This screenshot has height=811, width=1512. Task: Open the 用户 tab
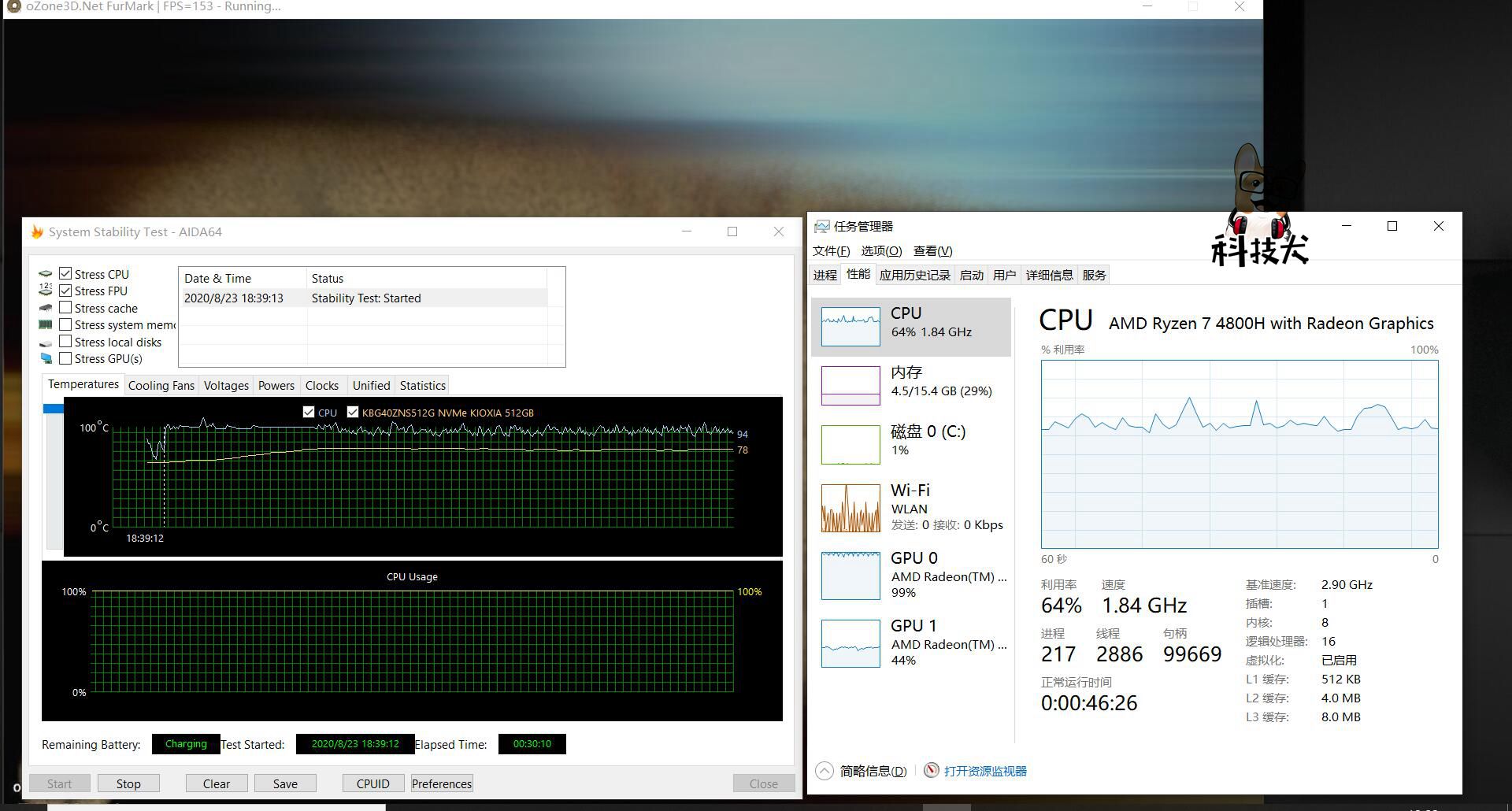1004,275
